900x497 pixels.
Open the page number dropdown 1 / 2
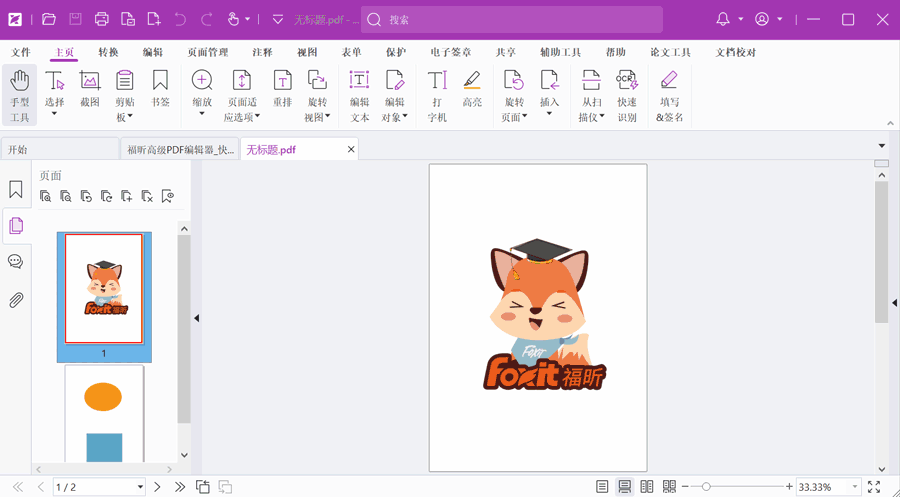140,487
